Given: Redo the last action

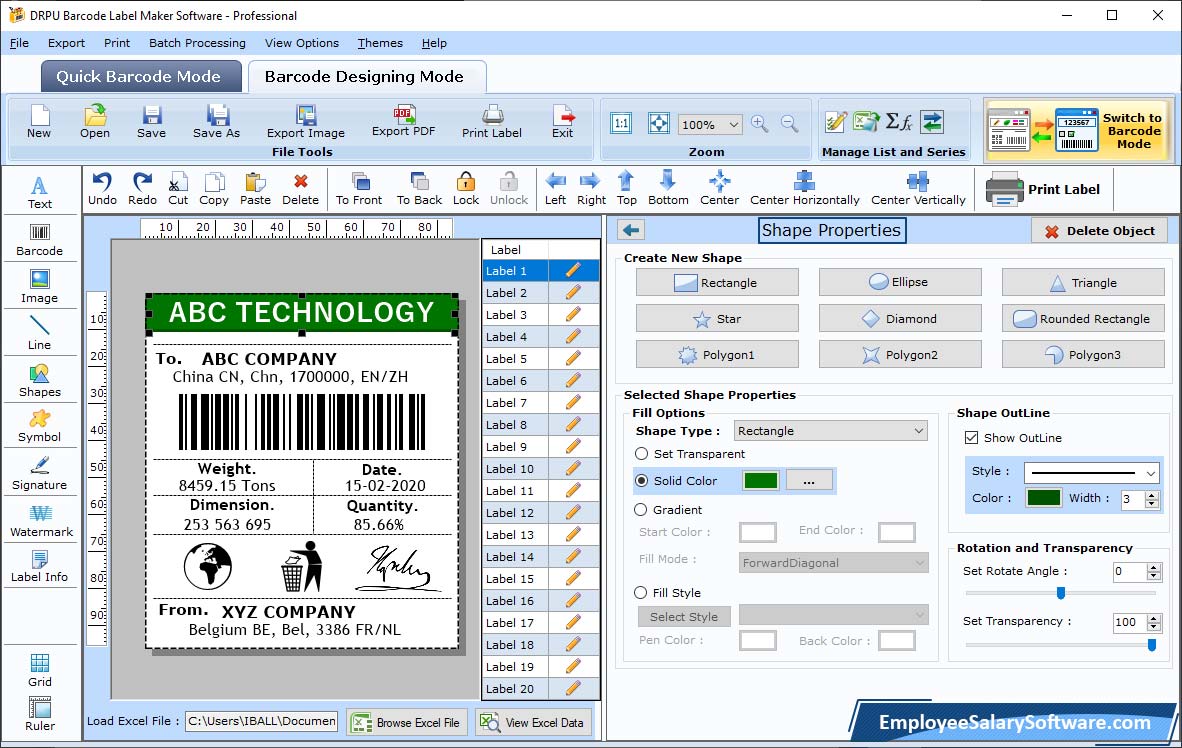Looking at the screenshot, I should (x=142, y=189).
